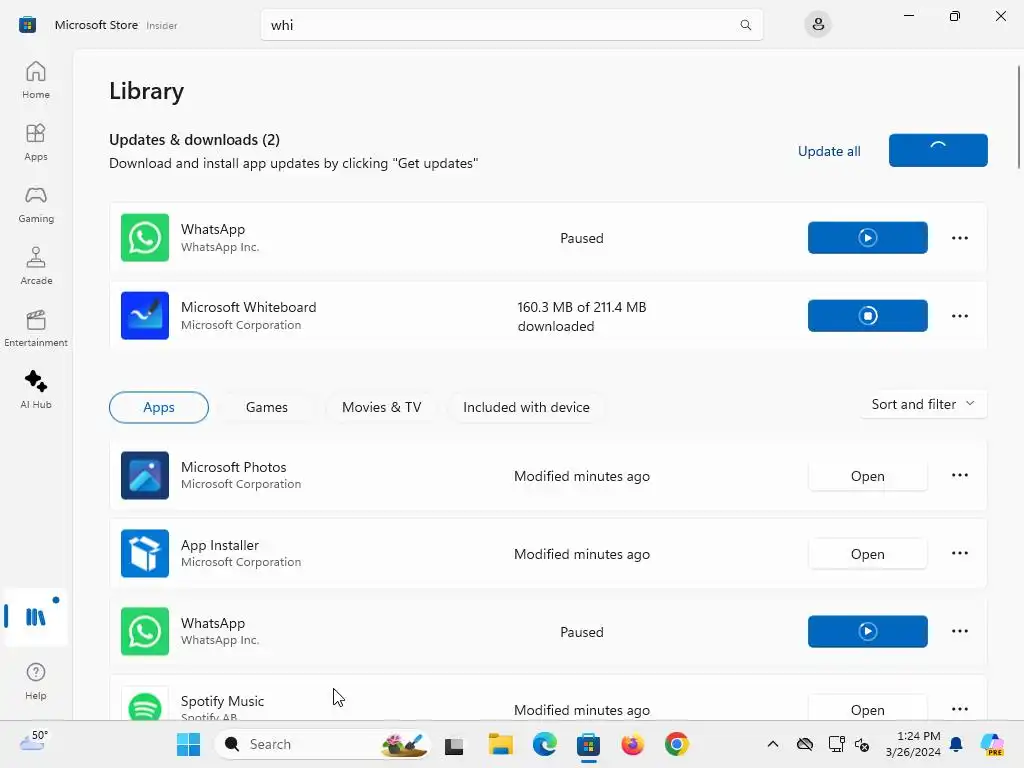Open more options for App Installer
Viewport: 1024px width, 768px height.
click(x=959, y=553)
